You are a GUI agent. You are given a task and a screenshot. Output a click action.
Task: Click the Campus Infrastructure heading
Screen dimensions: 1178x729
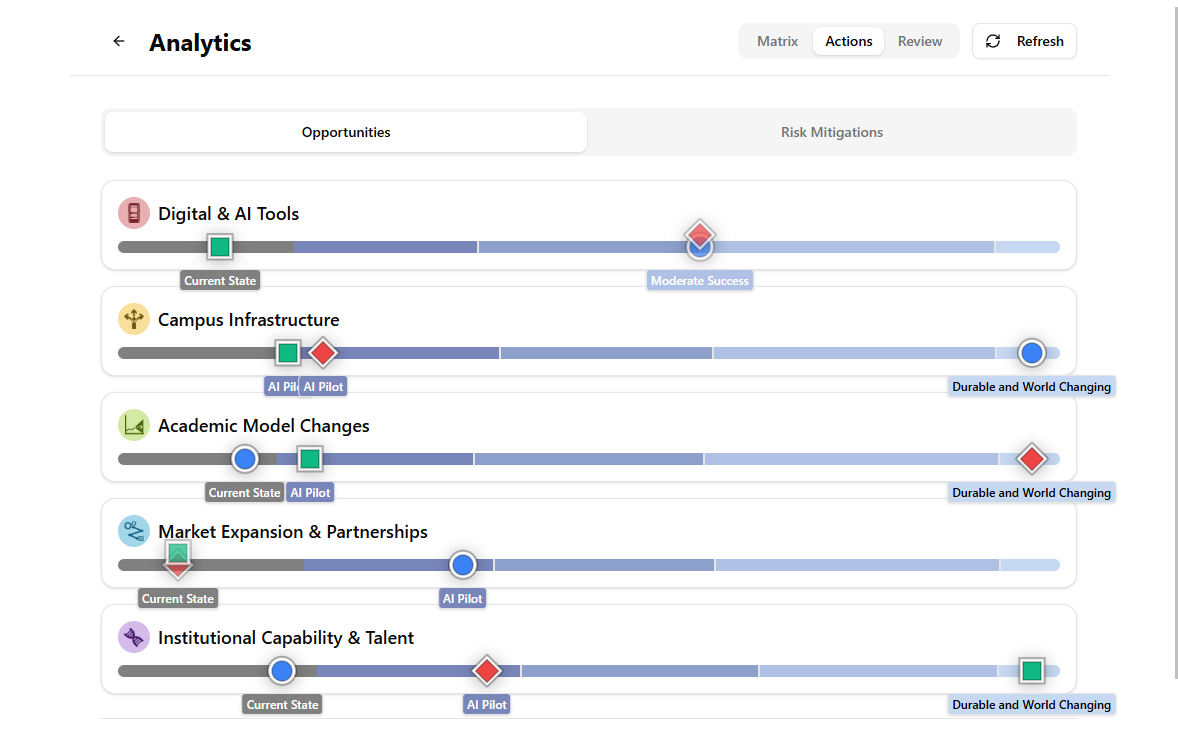point(249,320)
